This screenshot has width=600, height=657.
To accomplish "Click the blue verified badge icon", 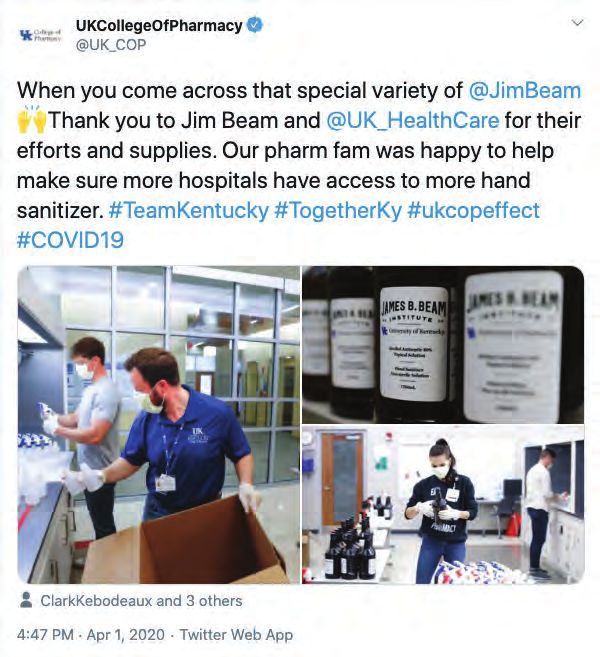I will click(254, 25).
